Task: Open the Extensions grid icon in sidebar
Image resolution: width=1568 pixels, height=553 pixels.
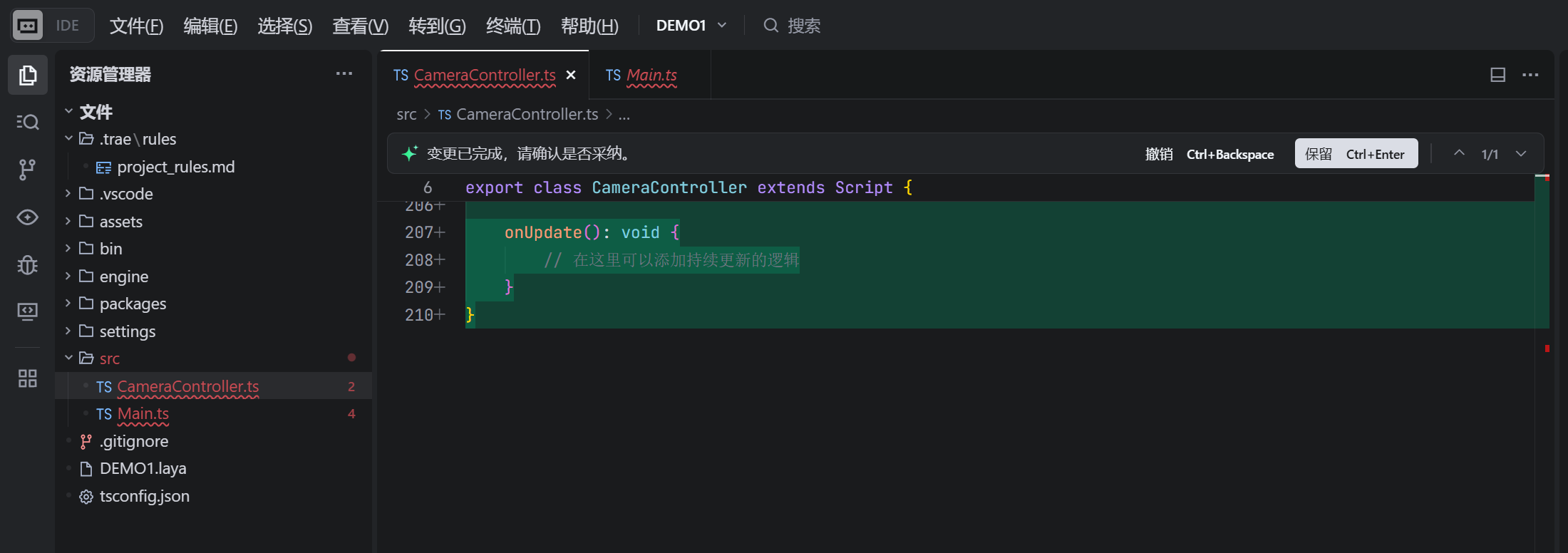Action: (28, 378)
